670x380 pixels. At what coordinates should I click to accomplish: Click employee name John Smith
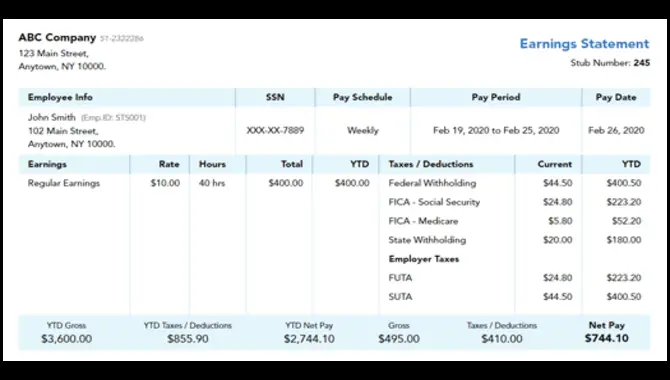click(52, 117)
